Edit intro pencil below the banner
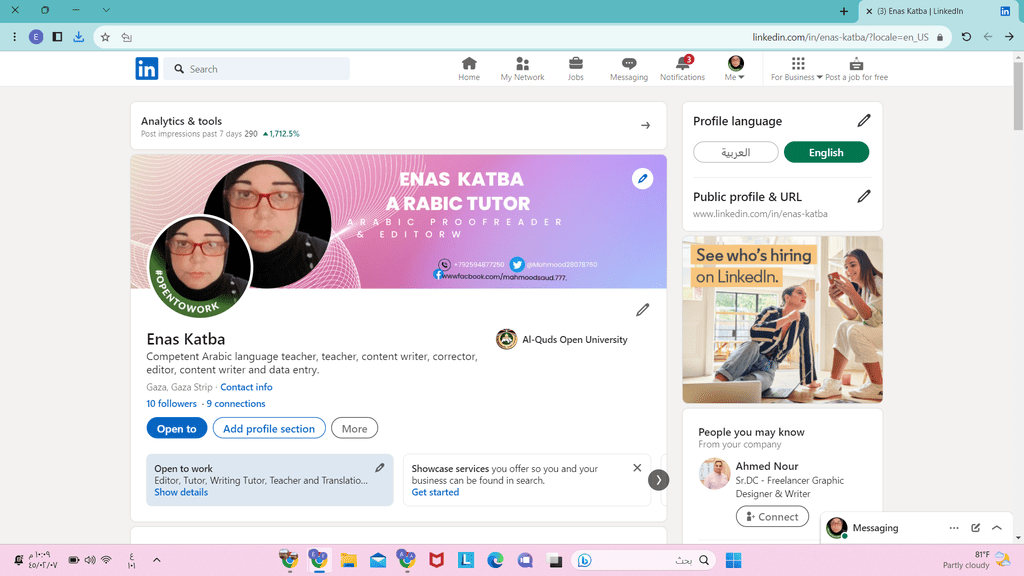Screen dimensions: 1024x576 pyautogui.click(x=643, y=310)
